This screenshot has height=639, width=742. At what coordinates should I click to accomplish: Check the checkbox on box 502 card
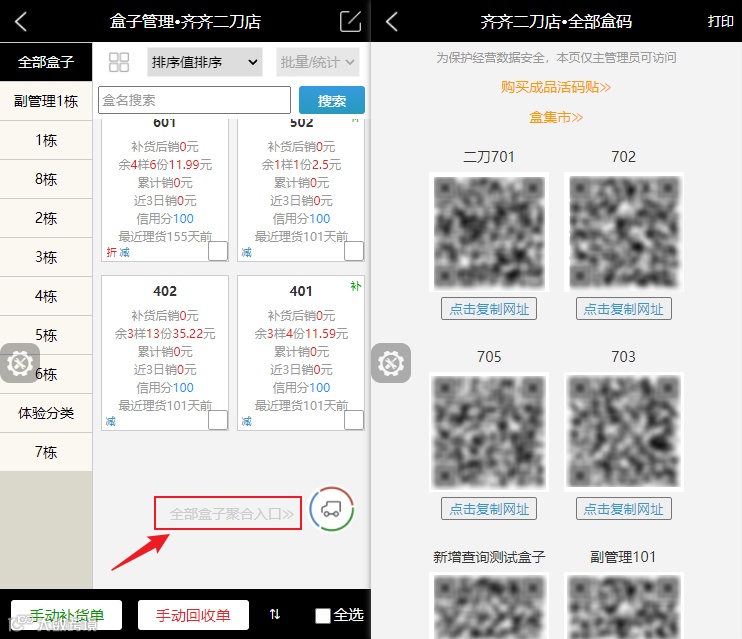[x=354, y=251]
